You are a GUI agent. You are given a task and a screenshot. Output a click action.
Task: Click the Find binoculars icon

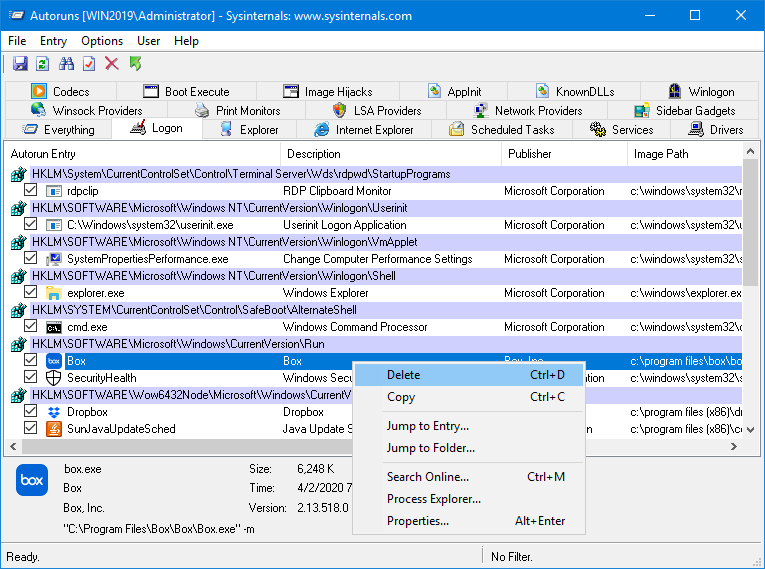(66, 63)
